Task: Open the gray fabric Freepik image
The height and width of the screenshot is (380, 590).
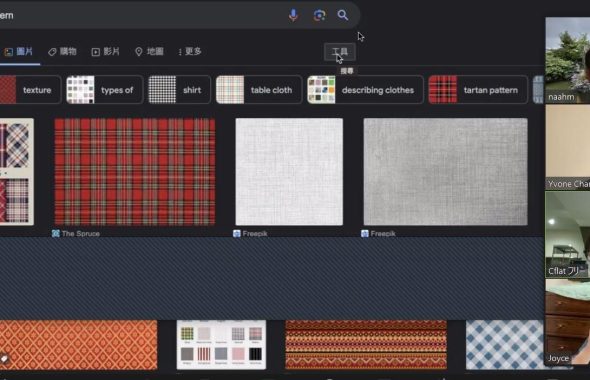Action: pos(446,172)
